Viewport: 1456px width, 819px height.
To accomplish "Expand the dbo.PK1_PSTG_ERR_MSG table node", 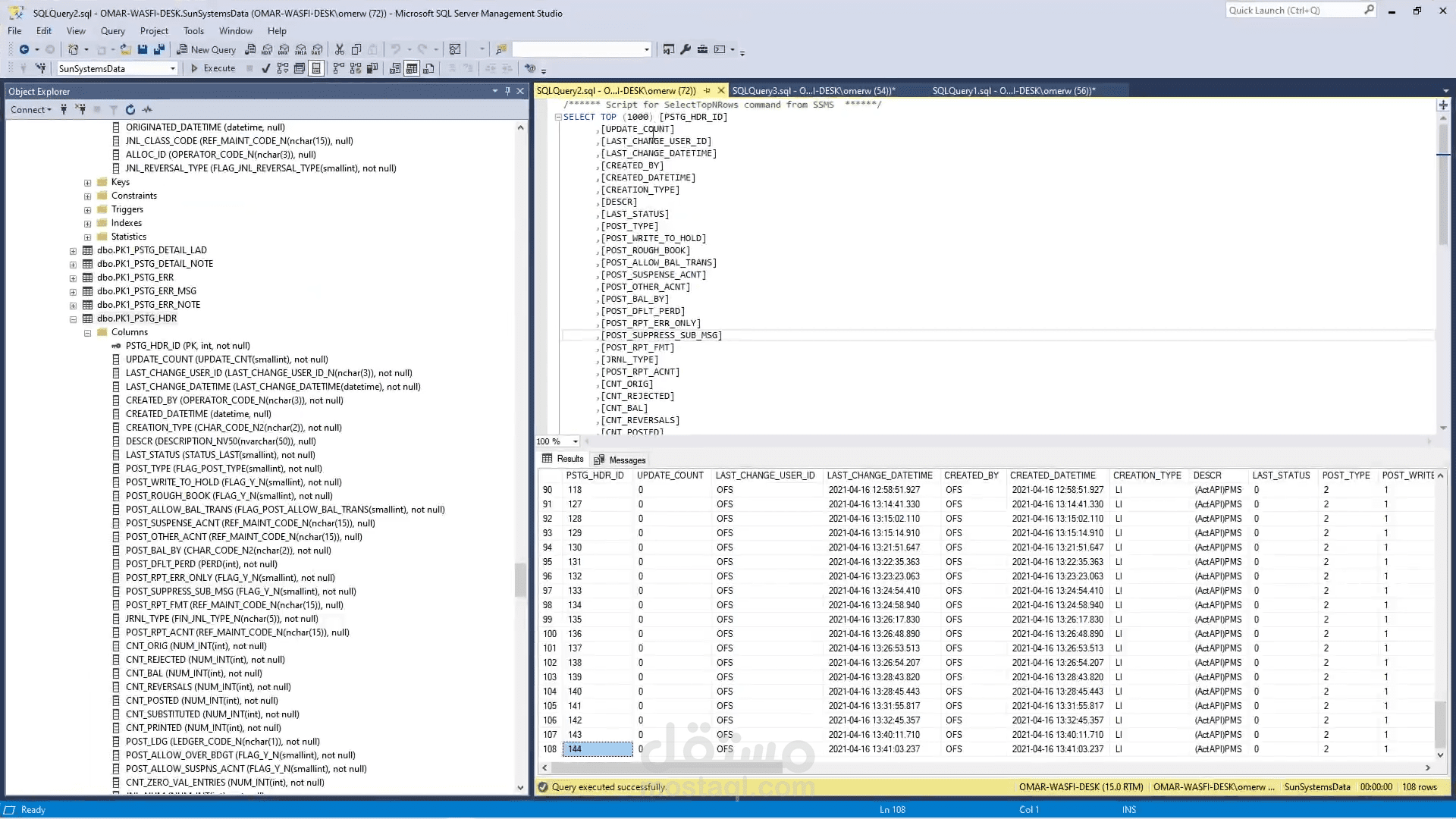I will click(x=73, y=292).
